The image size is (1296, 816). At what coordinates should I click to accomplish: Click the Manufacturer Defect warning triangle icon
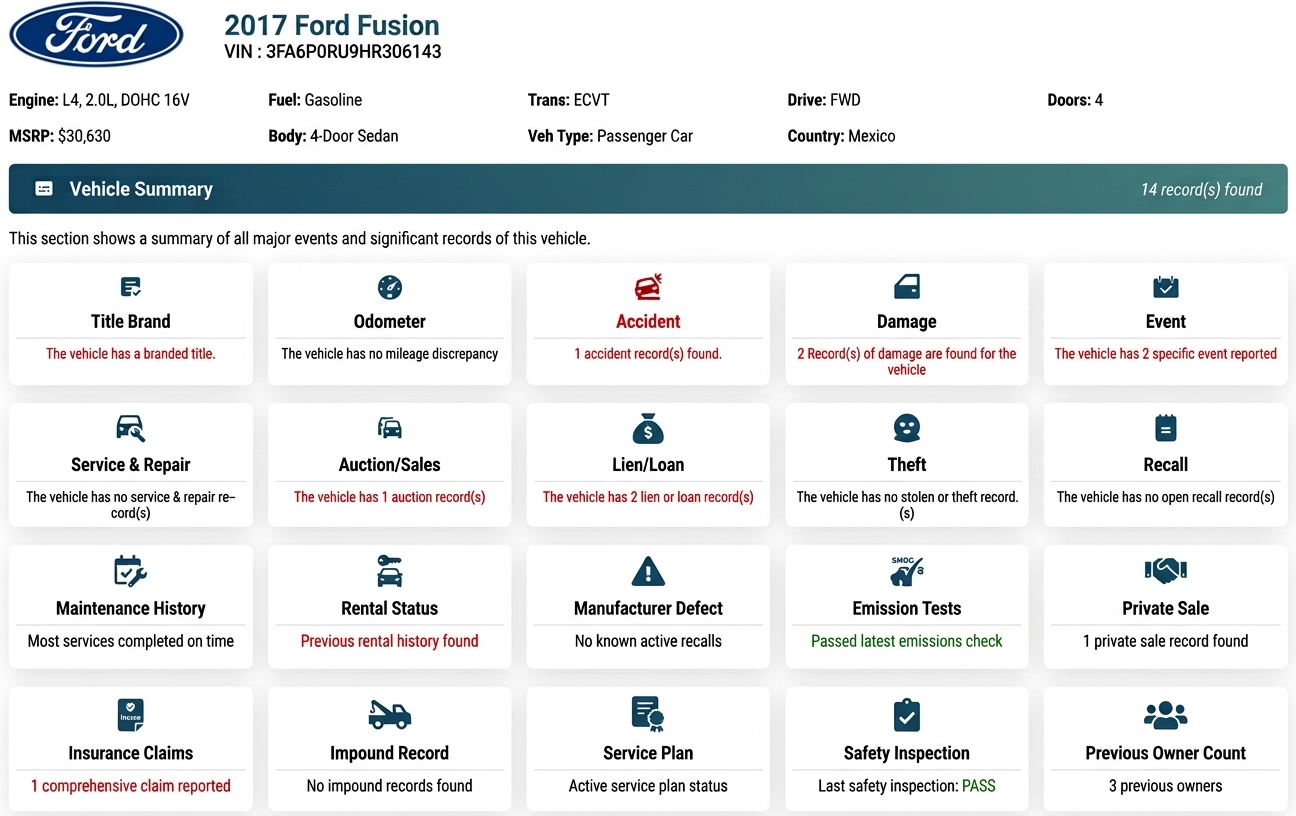coord(648,572)
